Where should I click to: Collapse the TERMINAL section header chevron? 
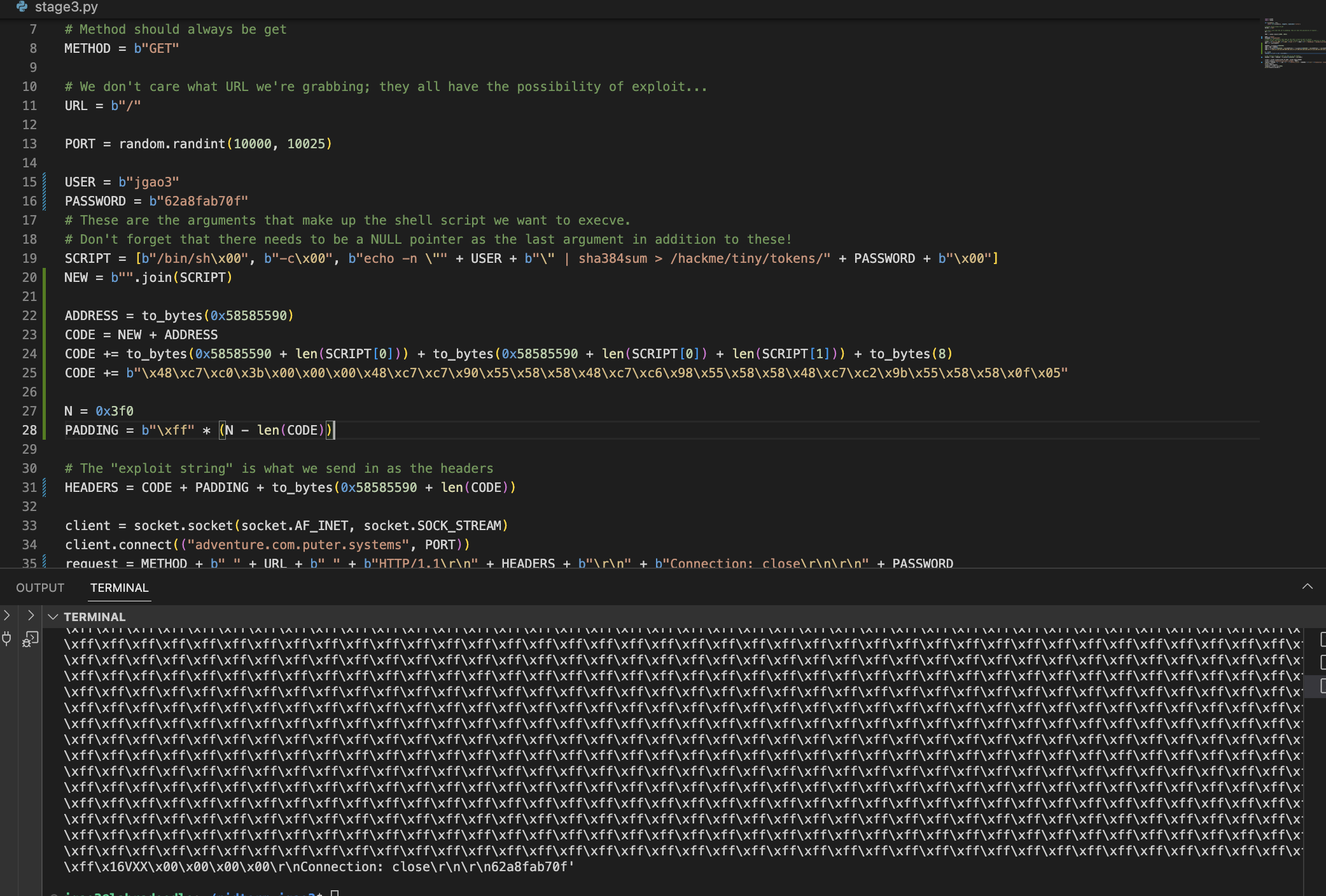tap(53, 617)
